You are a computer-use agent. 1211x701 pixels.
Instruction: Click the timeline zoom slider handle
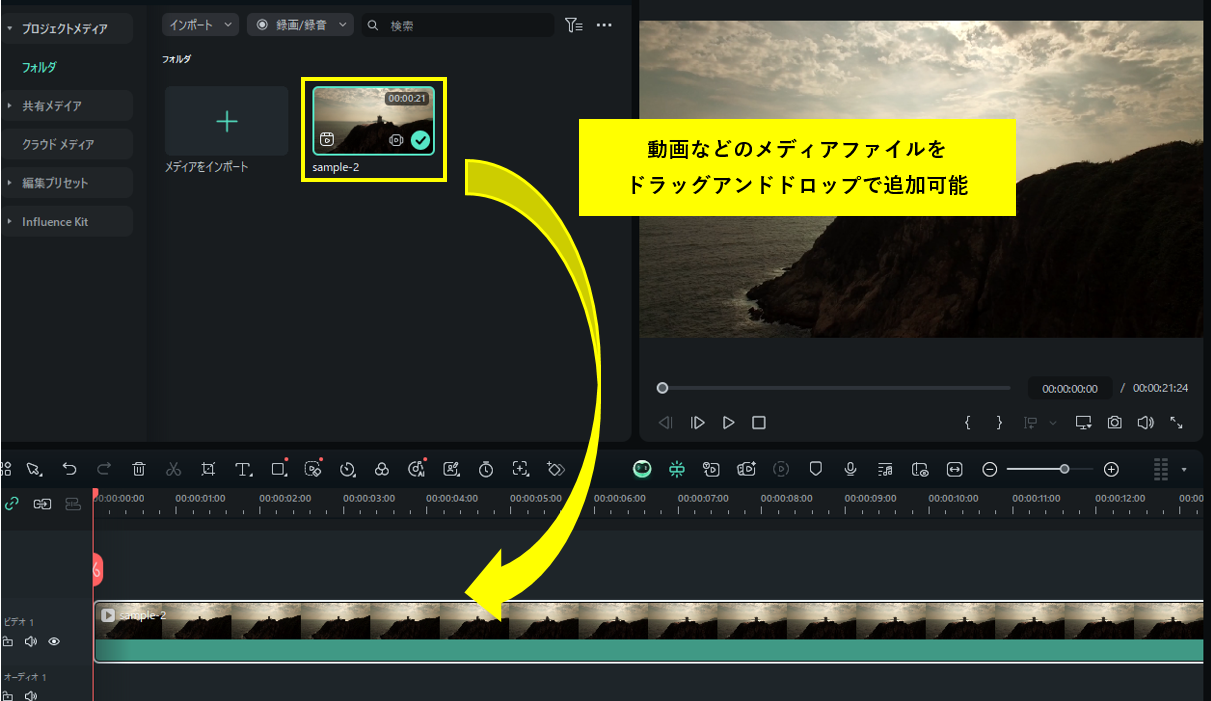(1064, 469)
